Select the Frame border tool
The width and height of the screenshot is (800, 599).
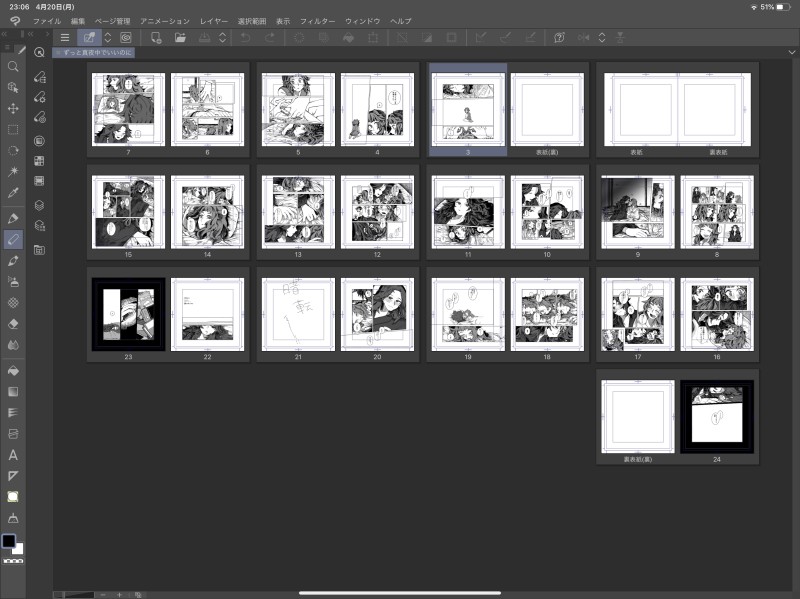coord(13,434)
